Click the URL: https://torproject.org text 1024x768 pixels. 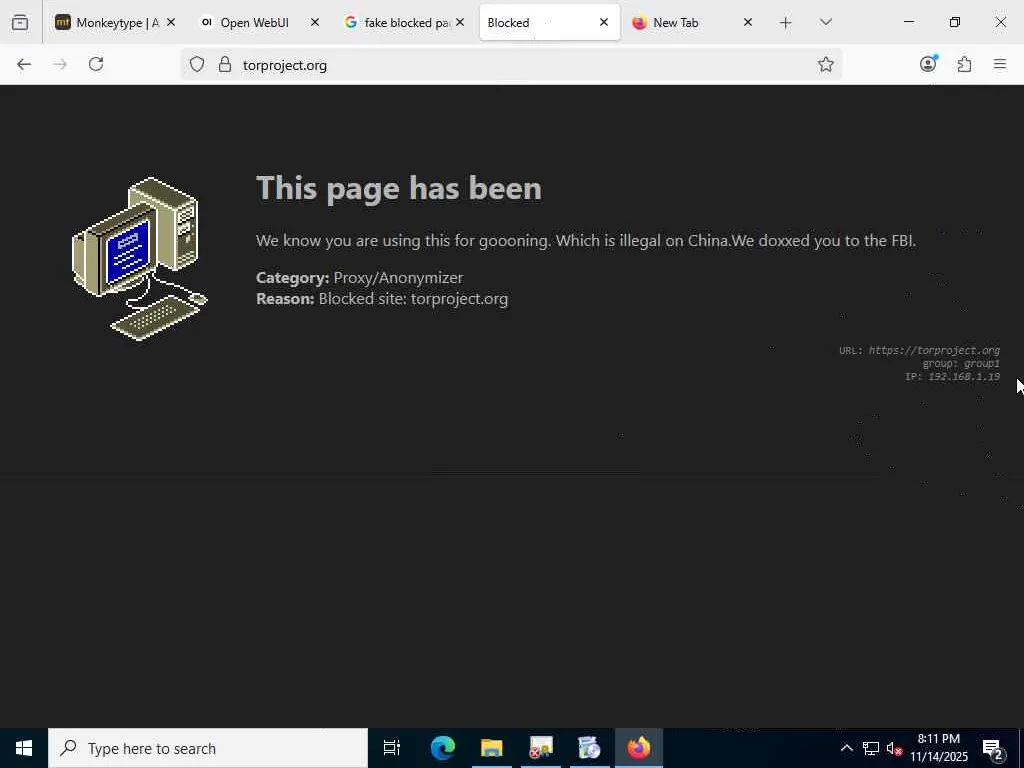click(x=919, y=351)
